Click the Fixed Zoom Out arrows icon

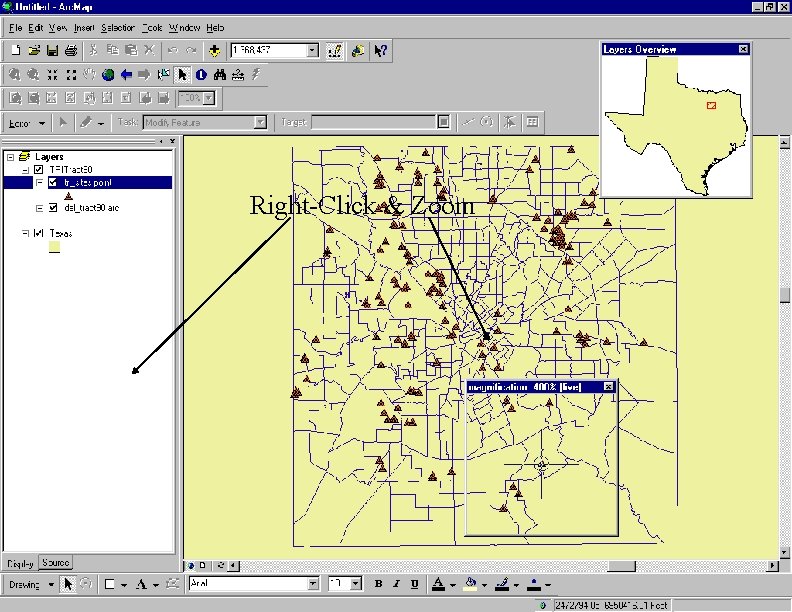tap(71, 75)
